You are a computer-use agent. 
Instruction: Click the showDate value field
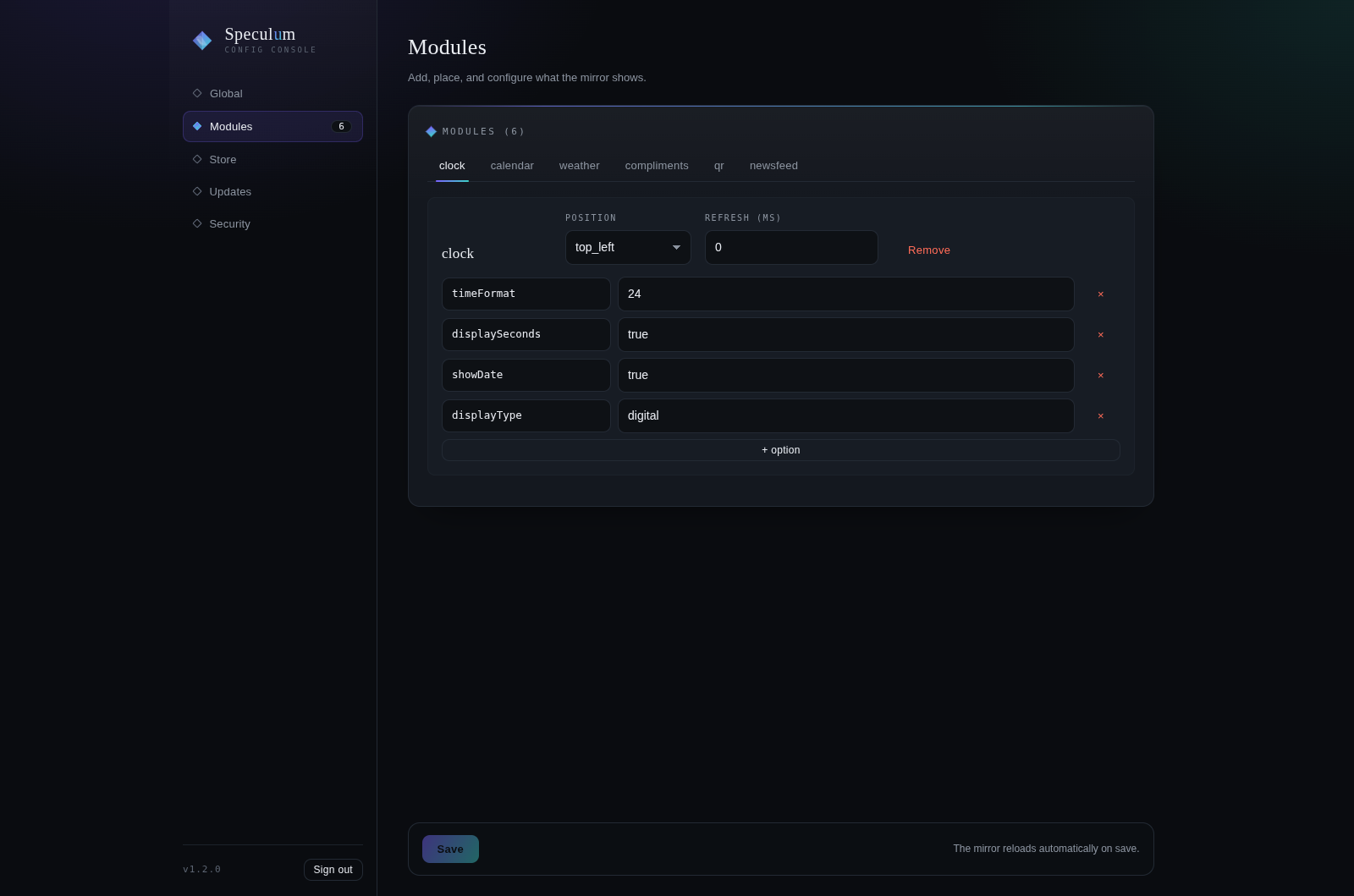(x=846, y=375)
